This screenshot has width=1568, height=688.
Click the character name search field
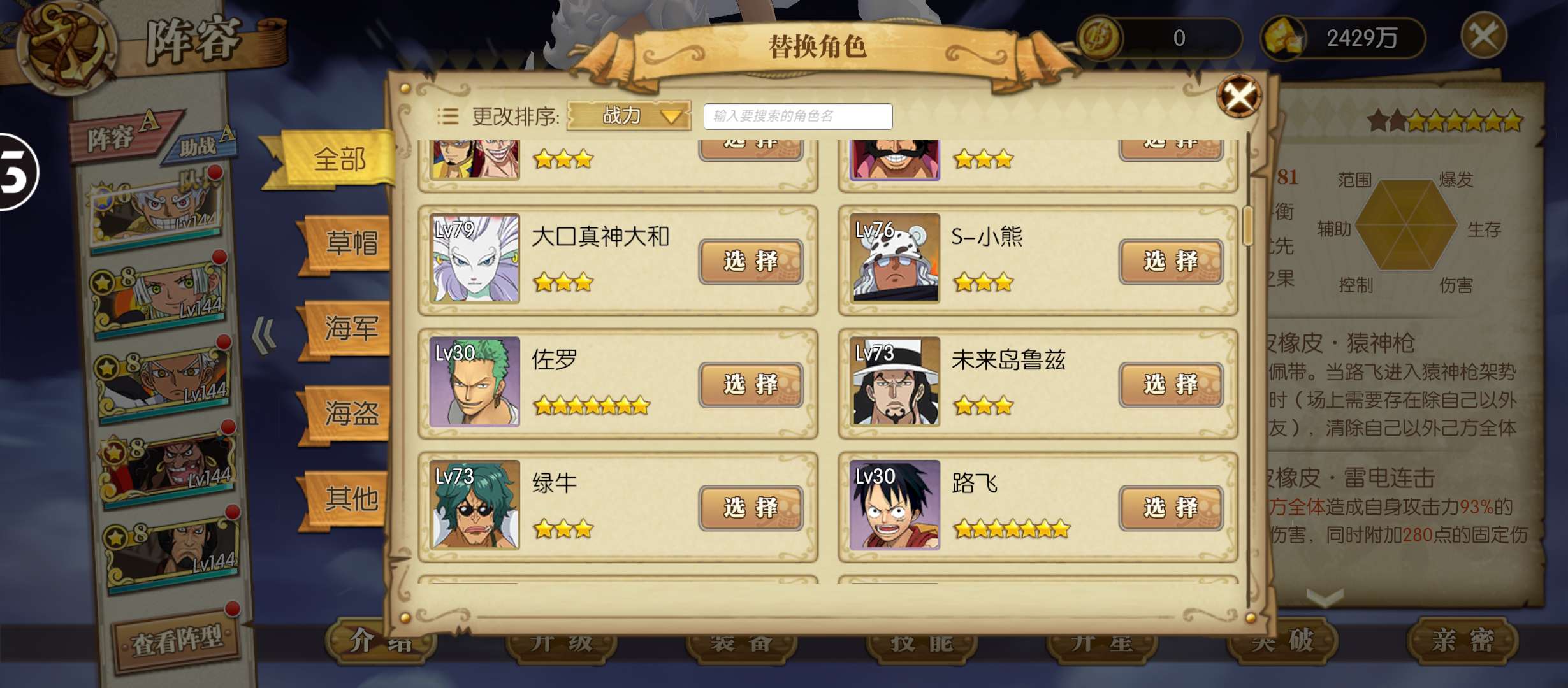tap(798, 116)
